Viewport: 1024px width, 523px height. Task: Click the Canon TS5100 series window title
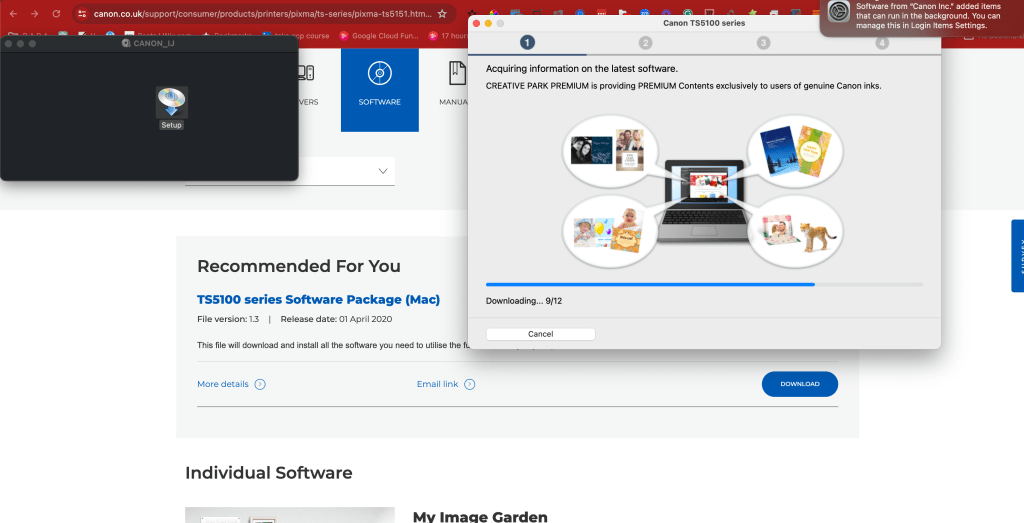[704, 23]
